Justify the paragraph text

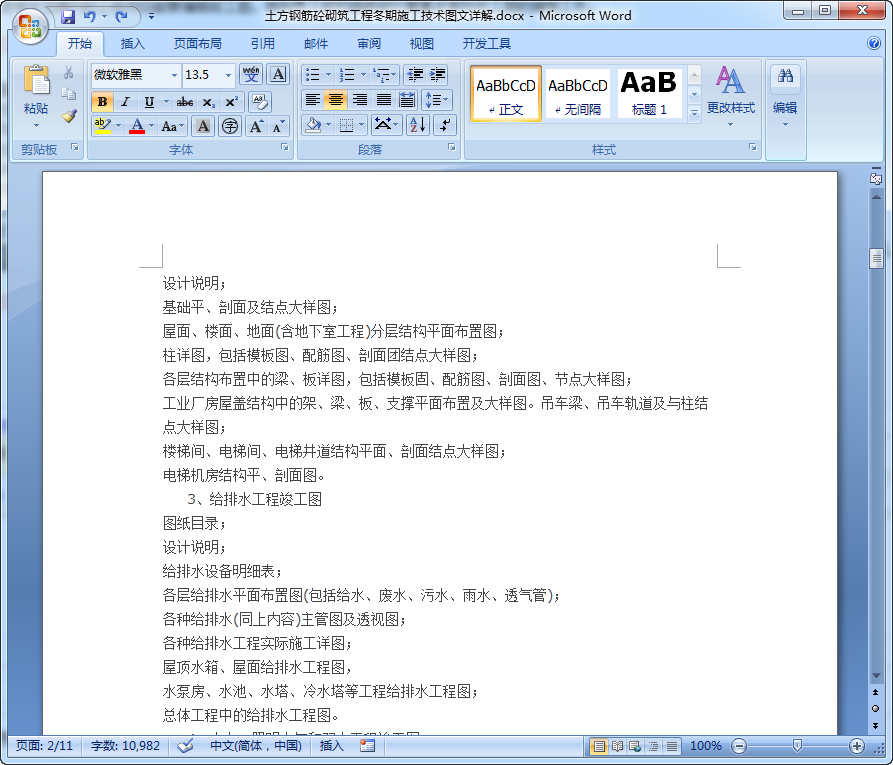click(x=384, y=100)
